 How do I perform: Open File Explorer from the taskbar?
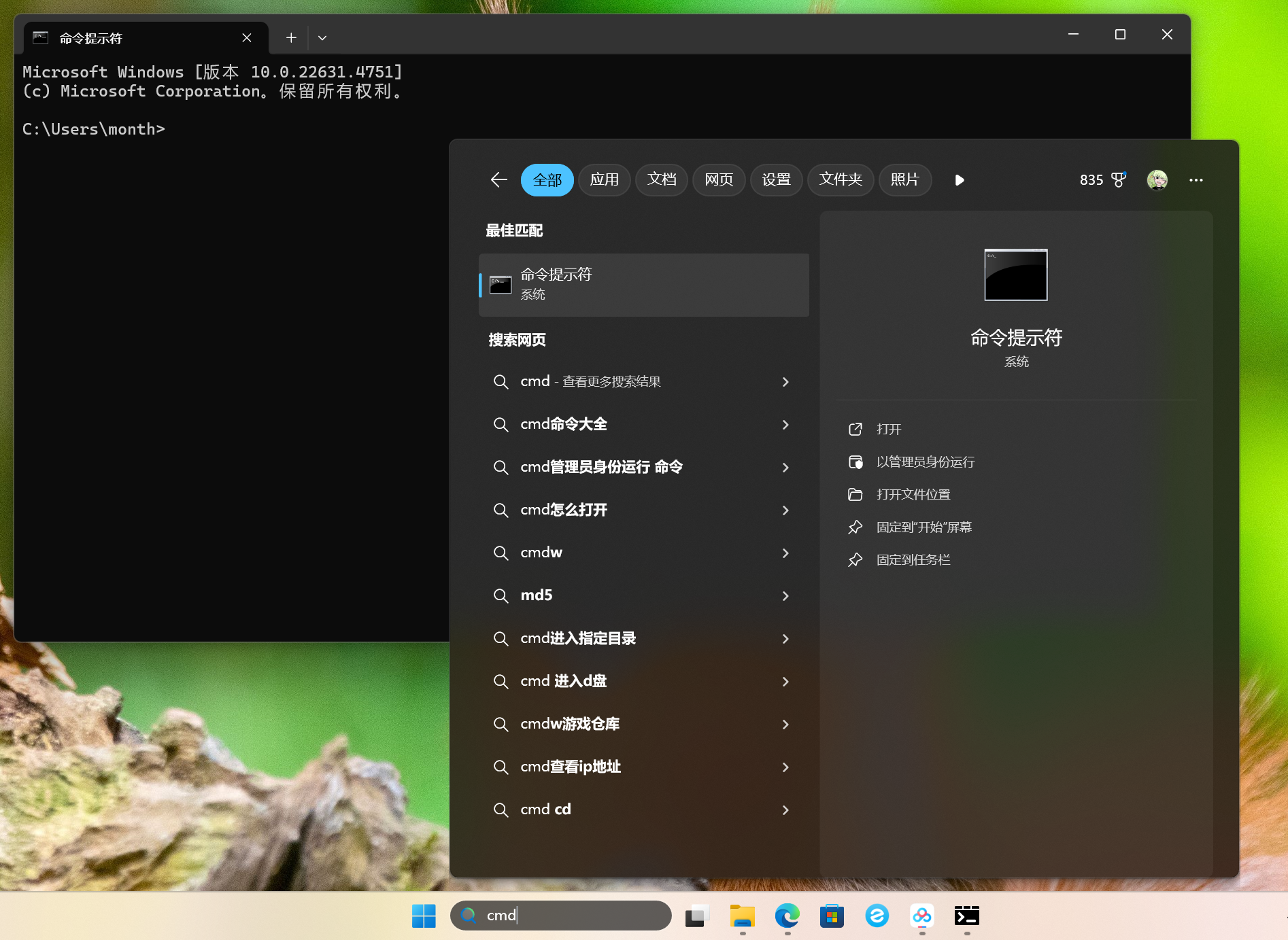tap(743, 916)
